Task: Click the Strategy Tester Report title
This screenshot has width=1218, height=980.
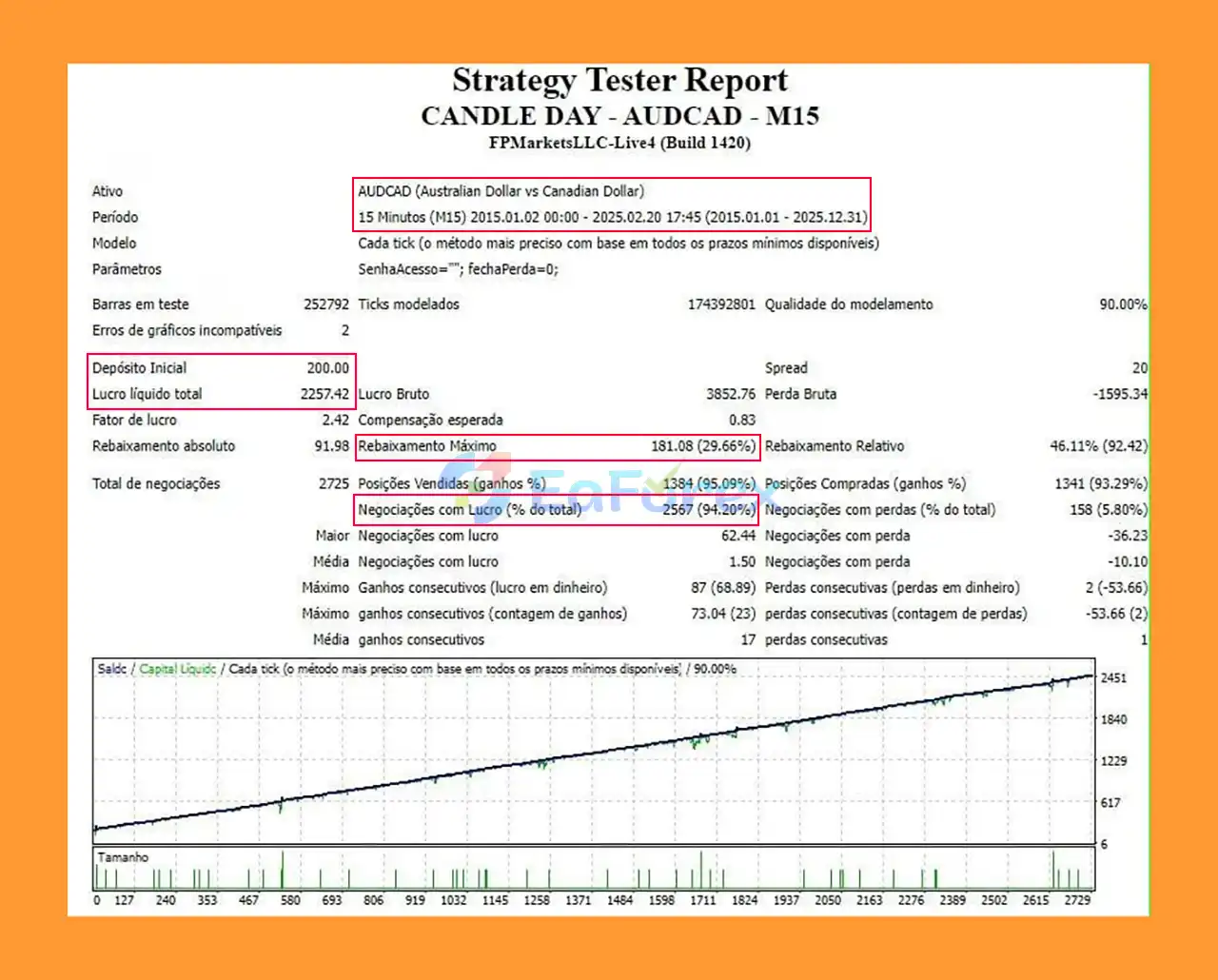Action: (619, 81)
